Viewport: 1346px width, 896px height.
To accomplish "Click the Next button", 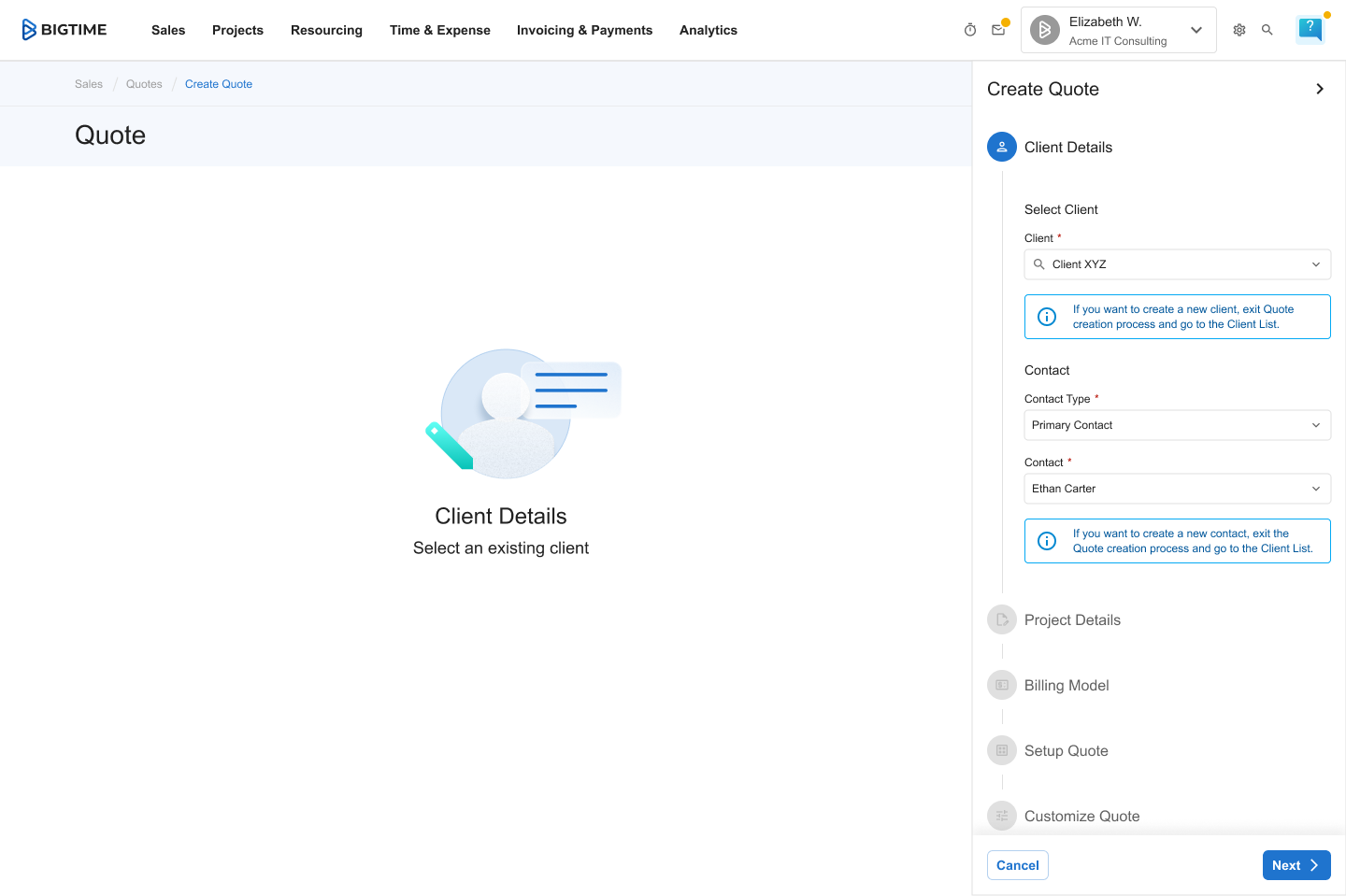I will [1296, 865].
